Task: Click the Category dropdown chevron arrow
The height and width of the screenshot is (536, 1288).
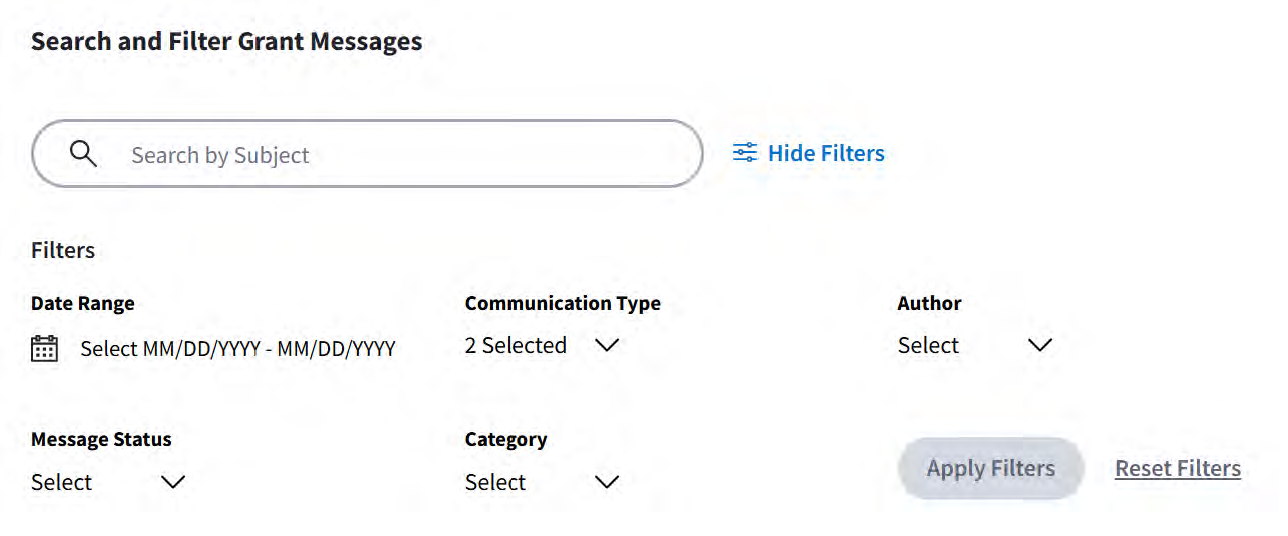Action: (607, 482)
